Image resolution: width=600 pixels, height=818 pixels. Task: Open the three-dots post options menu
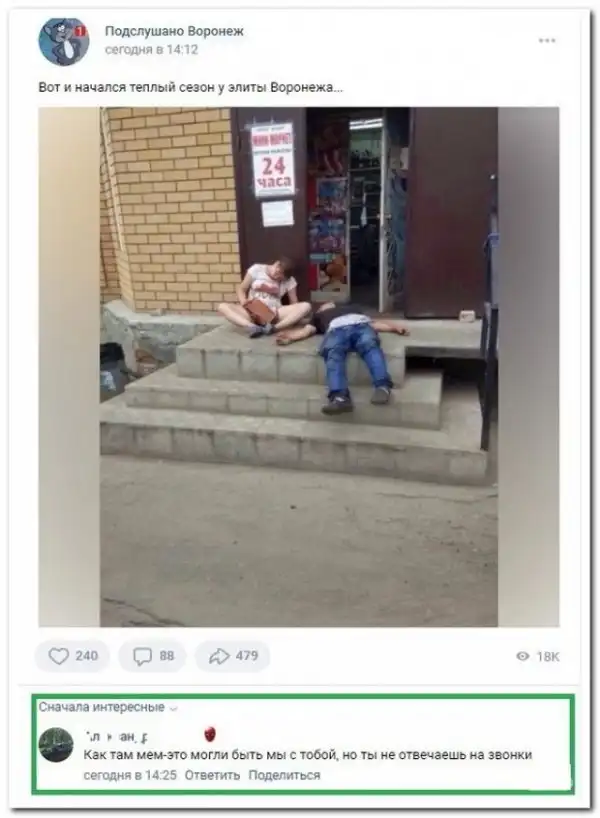547,40
